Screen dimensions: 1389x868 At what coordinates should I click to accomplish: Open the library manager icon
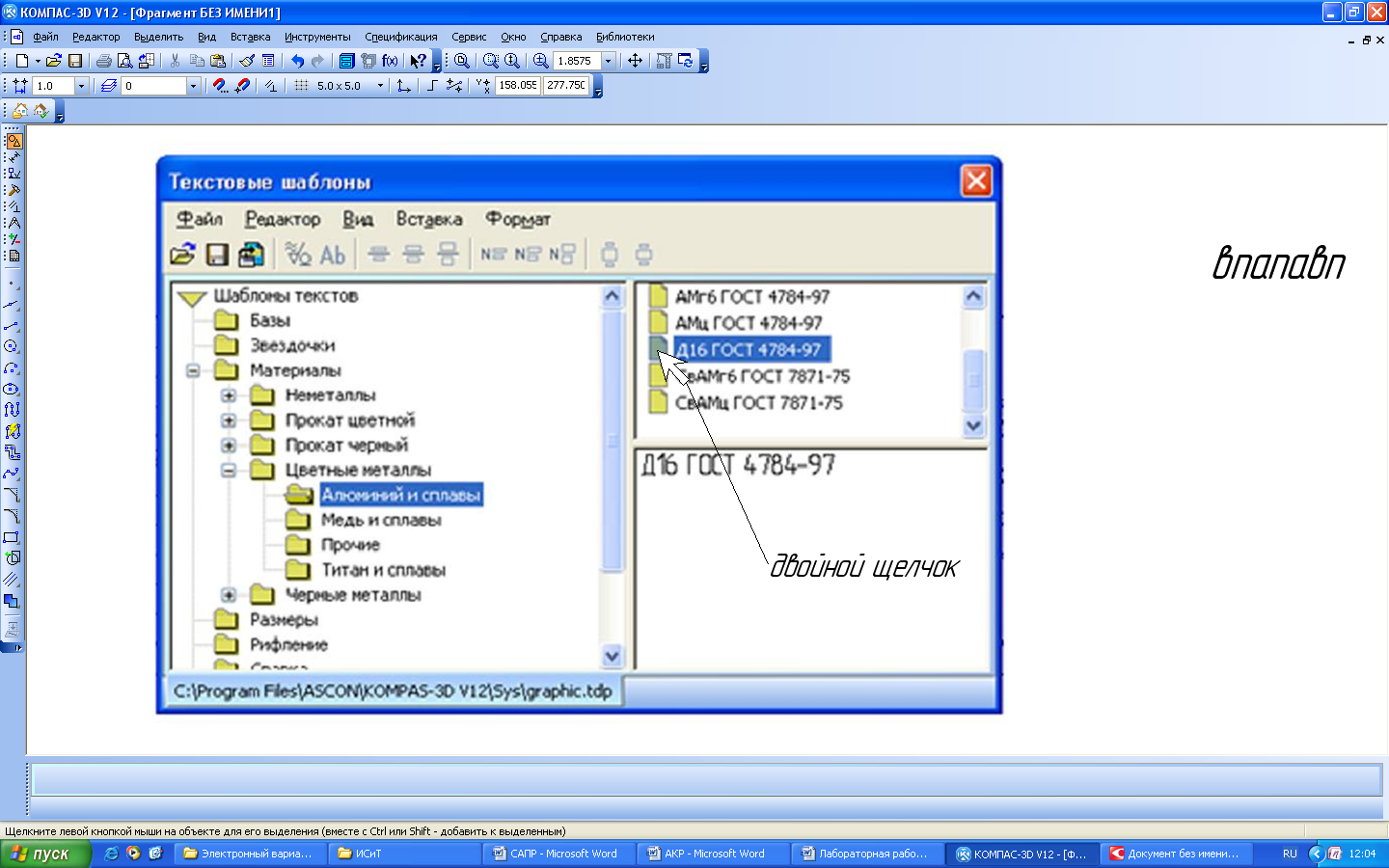pos(346,60)
